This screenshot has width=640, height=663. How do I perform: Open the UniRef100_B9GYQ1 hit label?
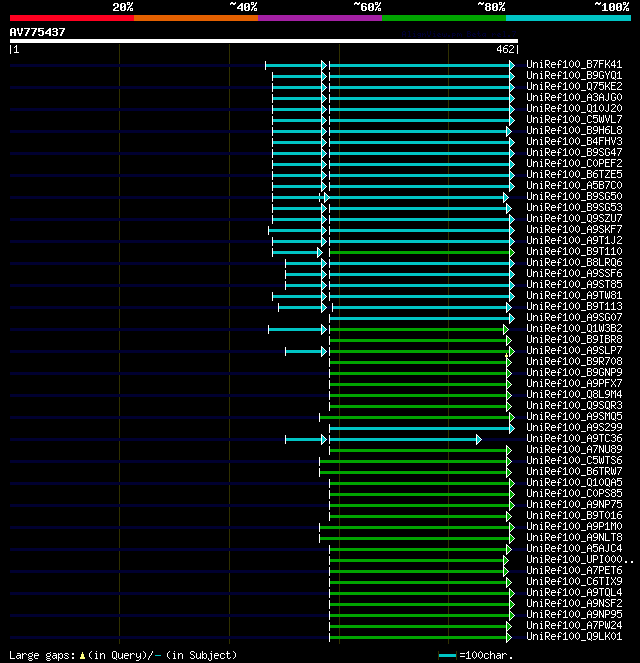(574, 75)
